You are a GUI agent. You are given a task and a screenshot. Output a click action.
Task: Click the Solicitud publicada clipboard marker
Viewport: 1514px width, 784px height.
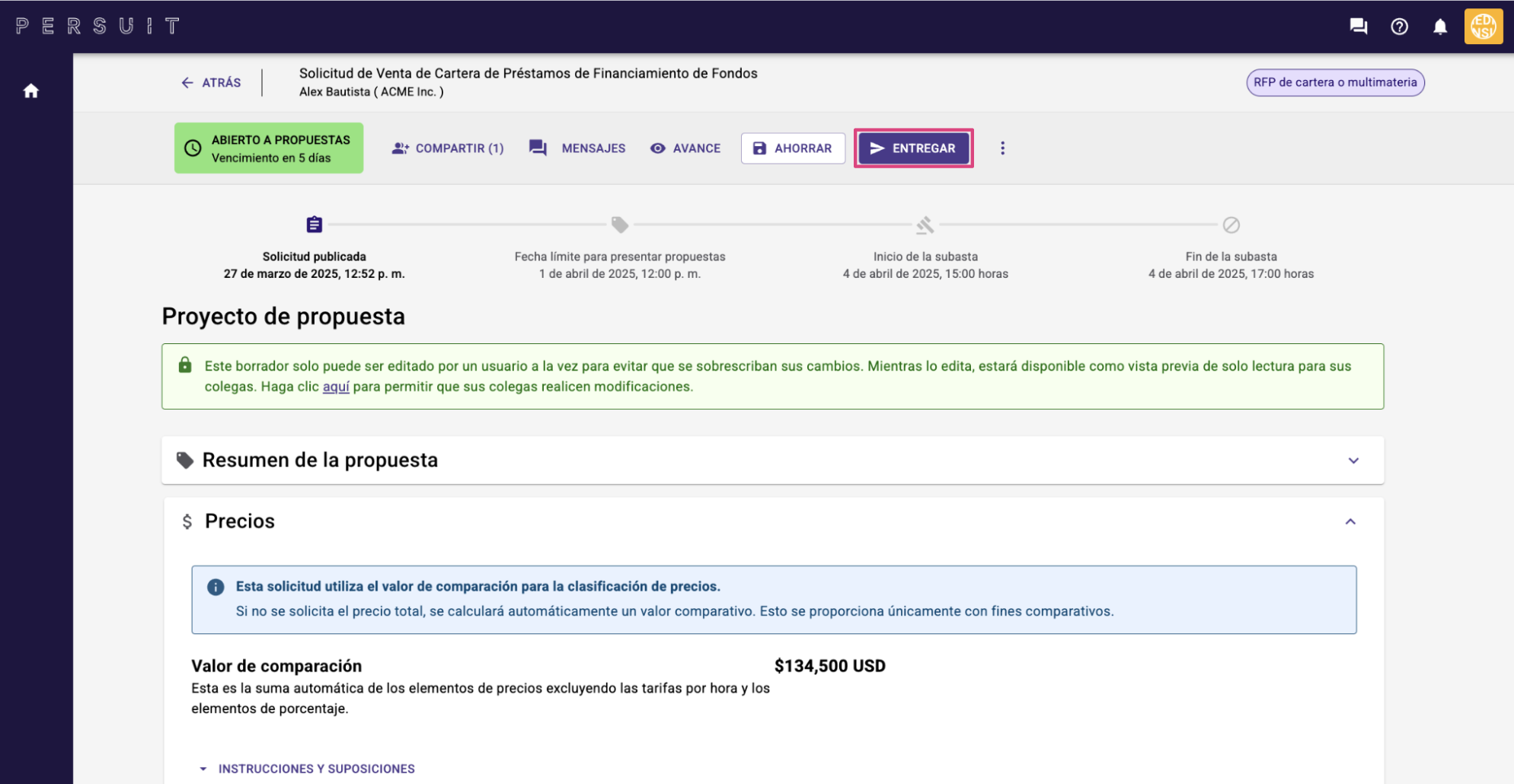pyautogui.click(x=315, y=225)
